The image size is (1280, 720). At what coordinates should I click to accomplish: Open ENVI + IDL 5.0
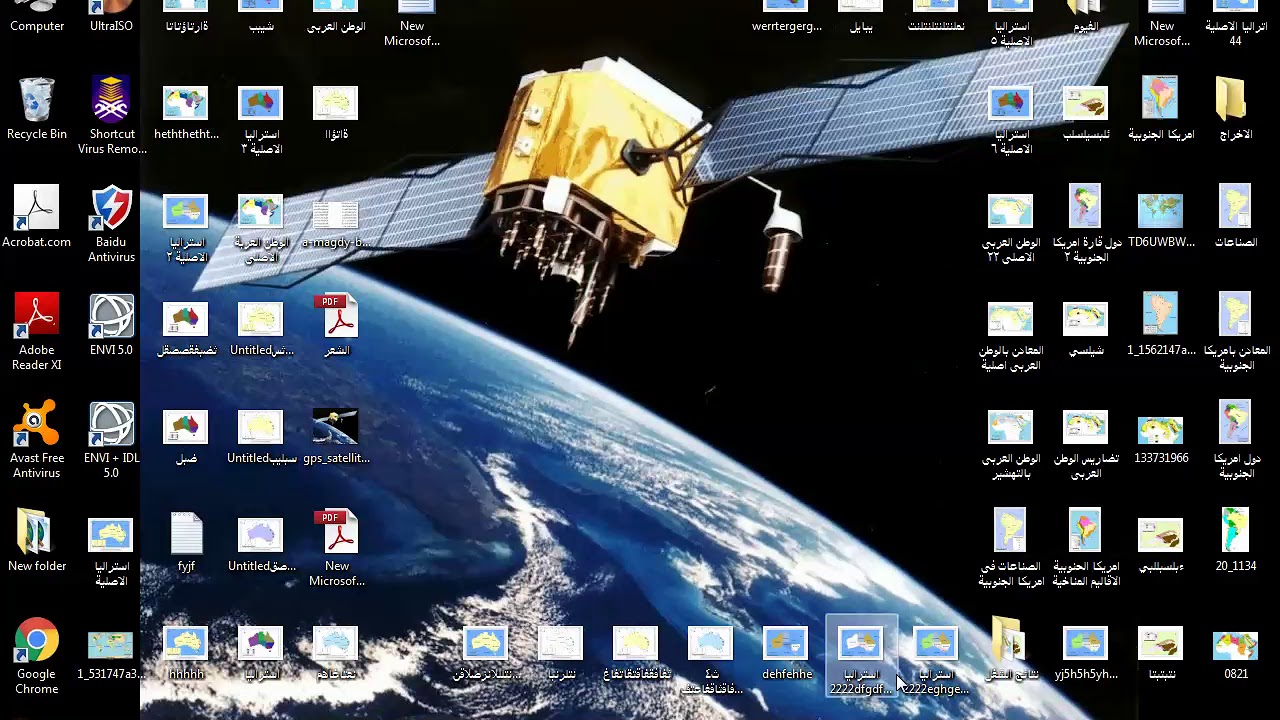[x=111, y=440]
